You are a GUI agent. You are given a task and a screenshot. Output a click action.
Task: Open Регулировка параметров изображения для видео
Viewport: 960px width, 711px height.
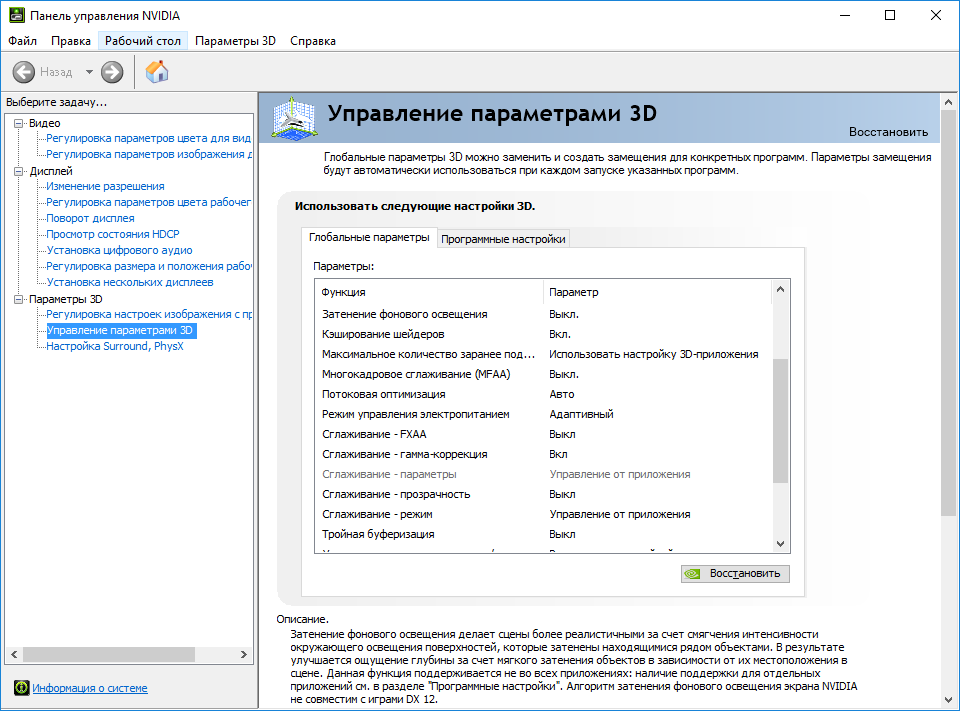[x=149, y=154]
